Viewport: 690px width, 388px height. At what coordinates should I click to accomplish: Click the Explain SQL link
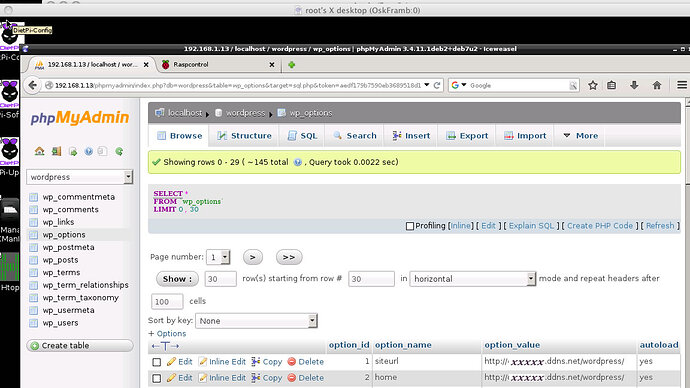(x=531, y=226)
